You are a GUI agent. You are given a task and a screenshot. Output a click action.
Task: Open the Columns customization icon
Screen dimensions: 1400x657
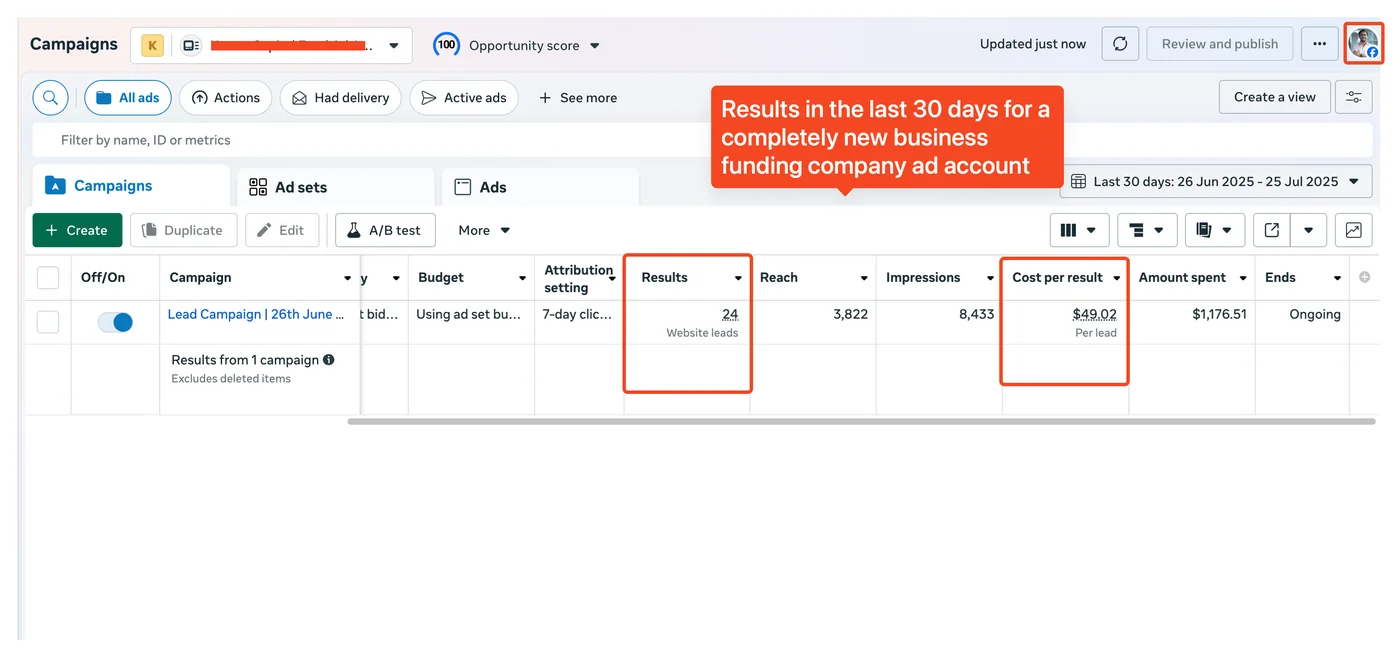pyautogui.click(x=1079, y=230)
